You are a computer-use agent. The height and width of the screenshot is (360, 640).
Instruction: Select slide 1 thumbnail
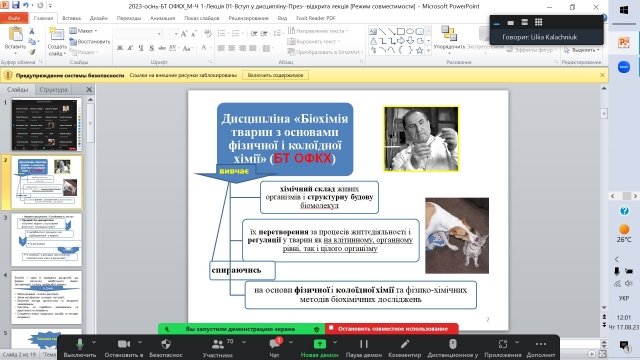click(x=47, y=124)
